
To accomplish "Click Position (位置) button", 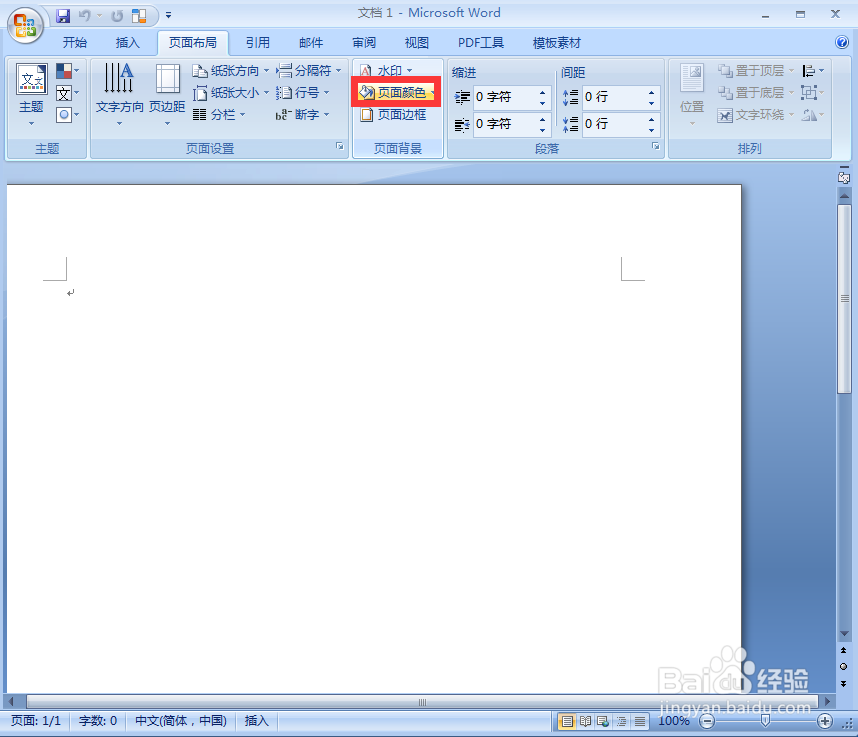I will [x=692, y=94].
